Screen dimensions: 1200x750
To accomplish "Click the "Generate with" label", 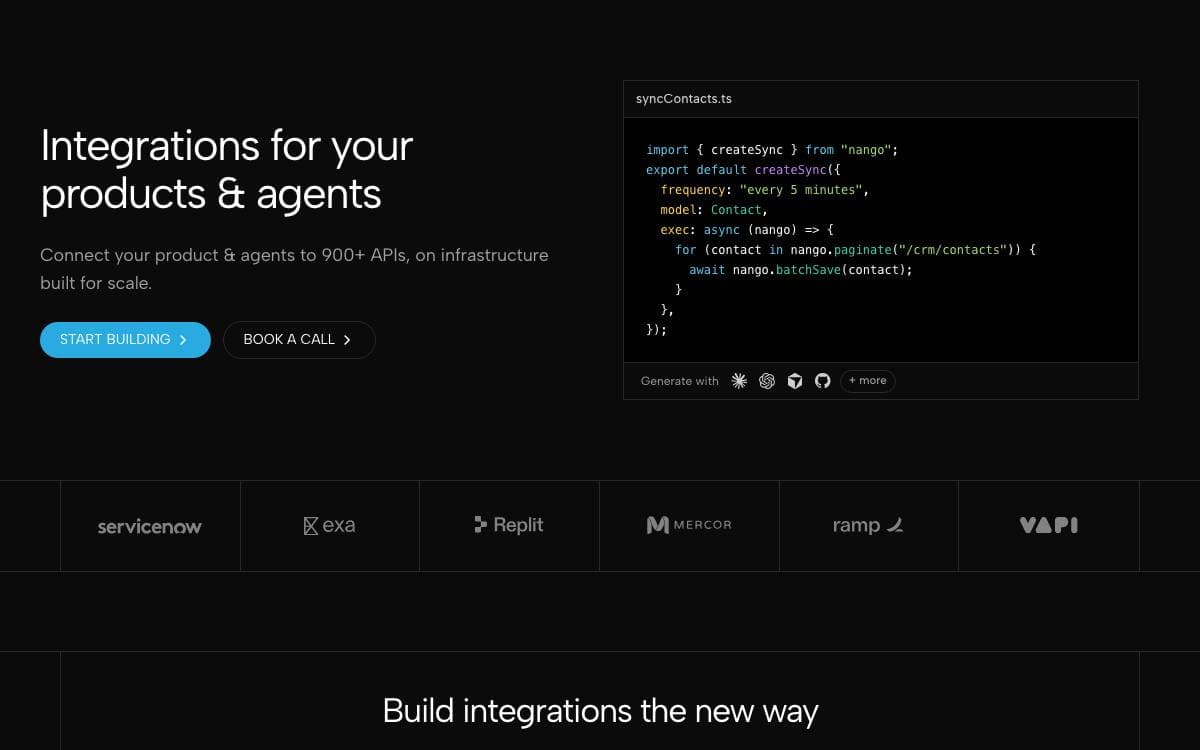I will pos(680,381).
